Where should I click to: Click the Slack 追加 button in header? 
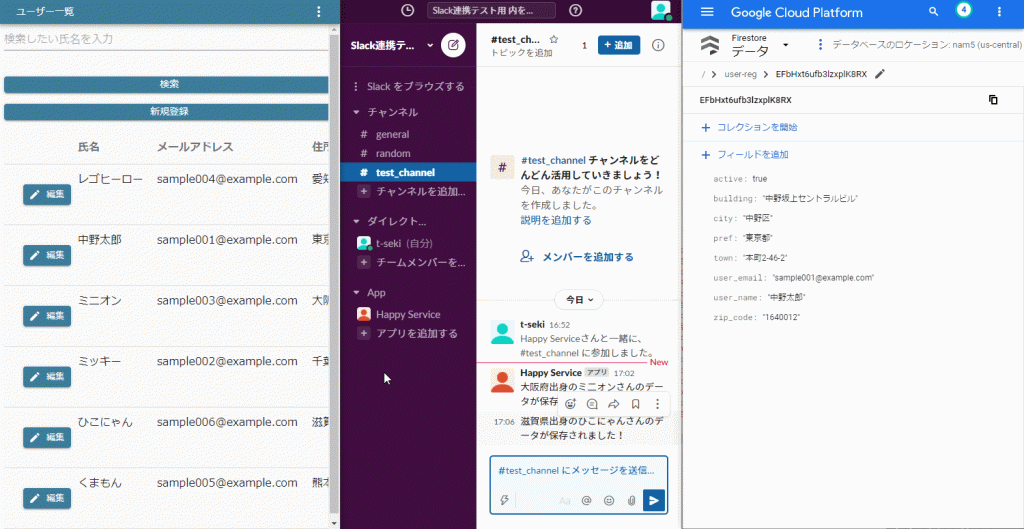pos(619,45)
